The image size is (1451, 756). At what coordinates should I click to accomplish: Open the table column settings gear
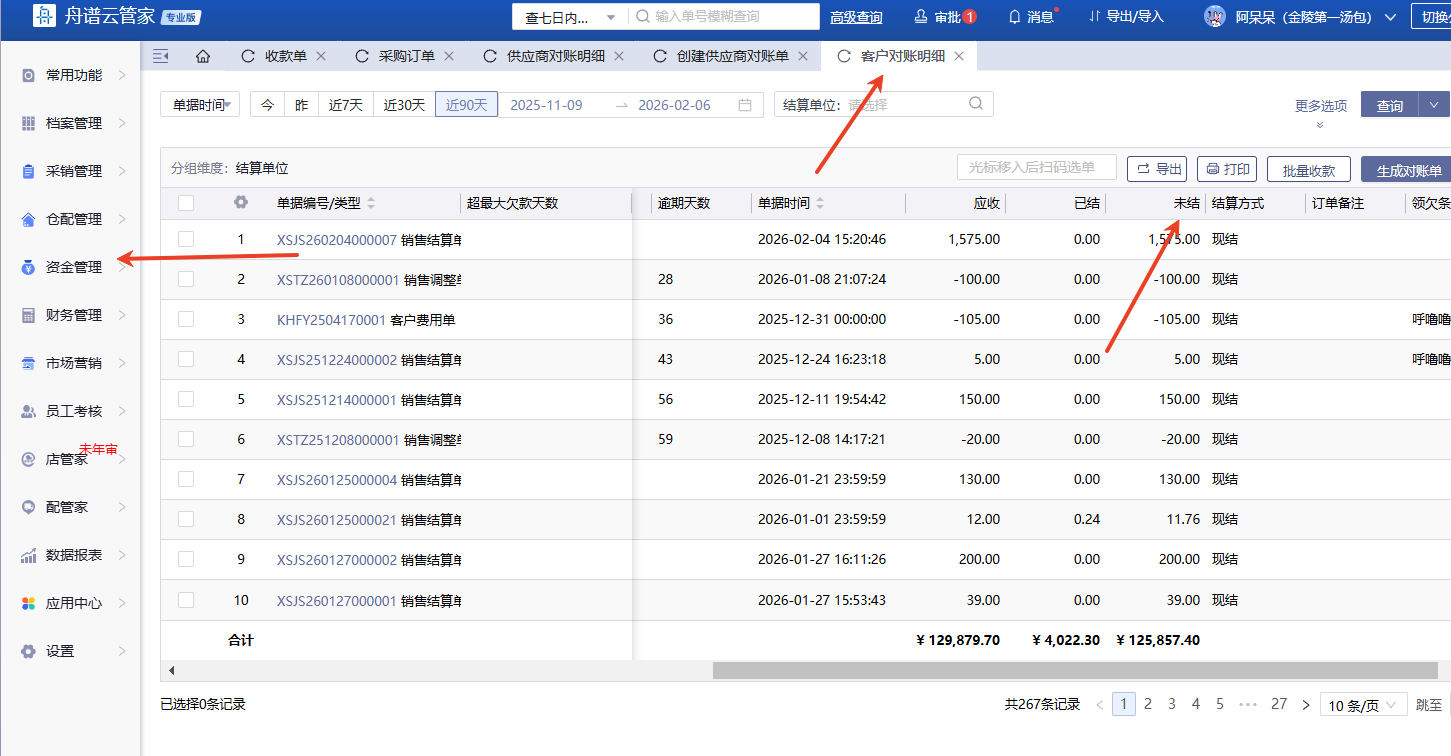pos(240,203)
